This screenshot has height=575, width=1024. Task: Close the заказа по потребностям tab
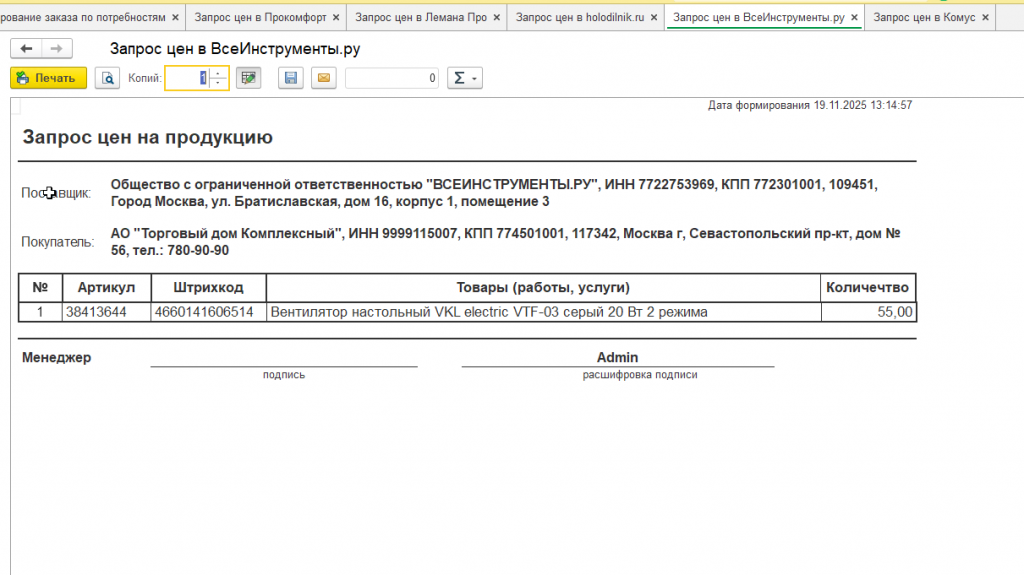pyautogui.click(x=175, y=18)
